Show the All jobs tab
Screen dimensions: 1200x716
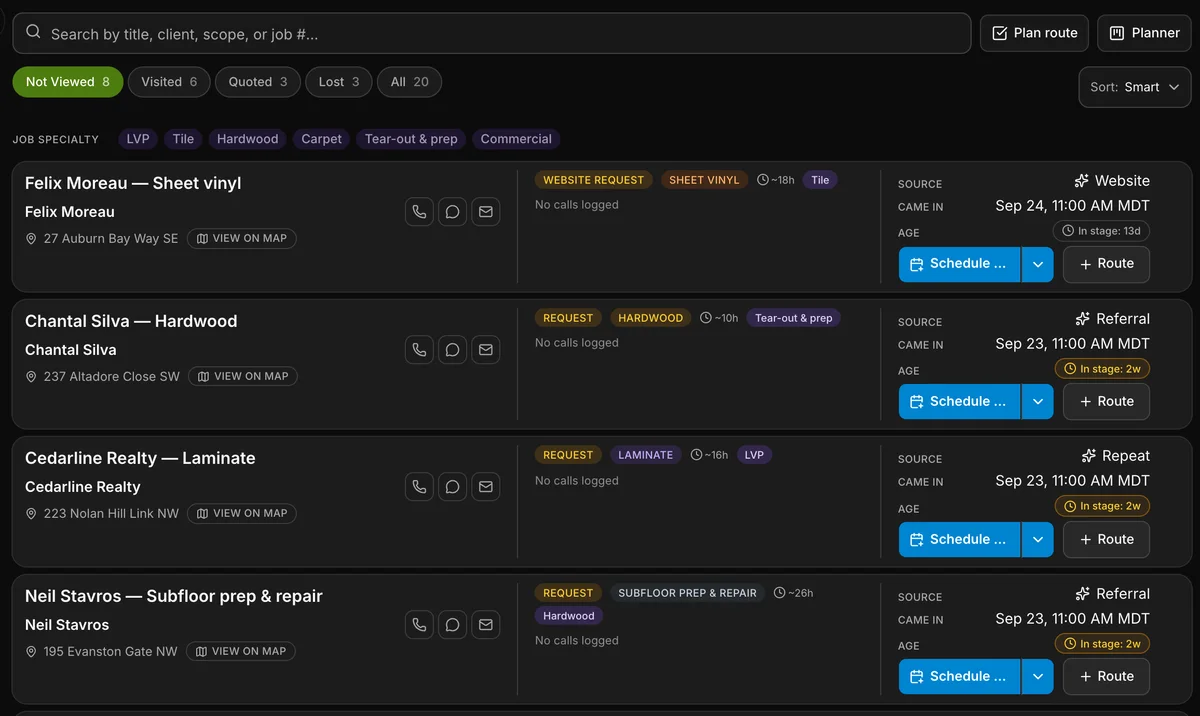click(x=409, y=82)
